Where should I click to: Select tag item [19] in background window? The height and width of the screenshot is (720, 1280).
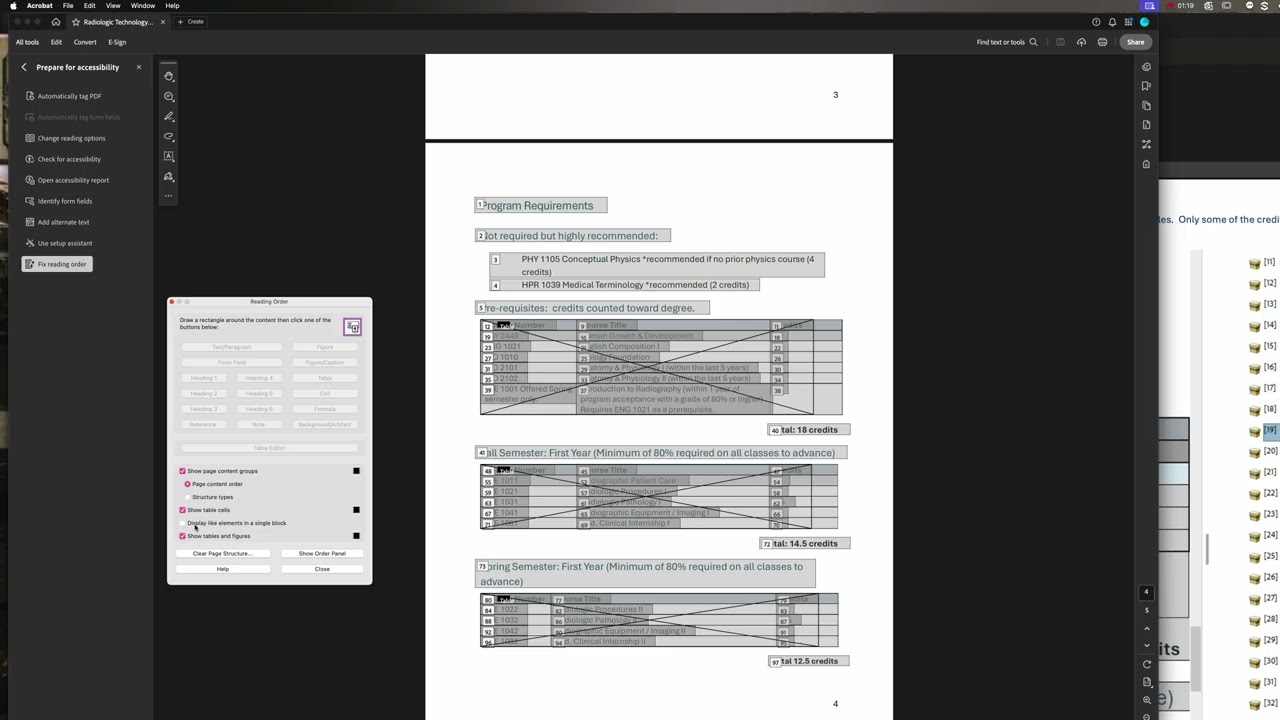pos(1269,430)
